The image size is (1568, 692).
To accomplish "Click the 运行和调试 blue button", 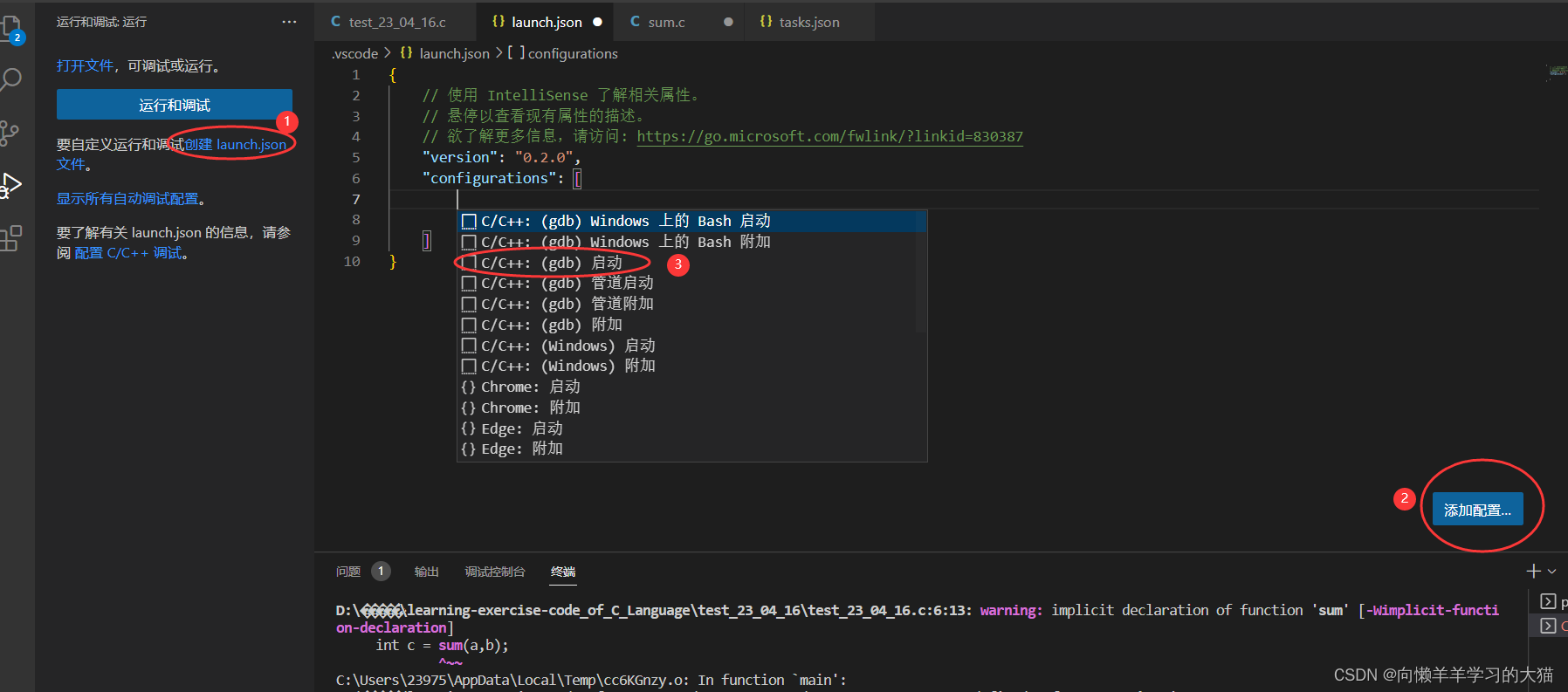I will [175, 105].
